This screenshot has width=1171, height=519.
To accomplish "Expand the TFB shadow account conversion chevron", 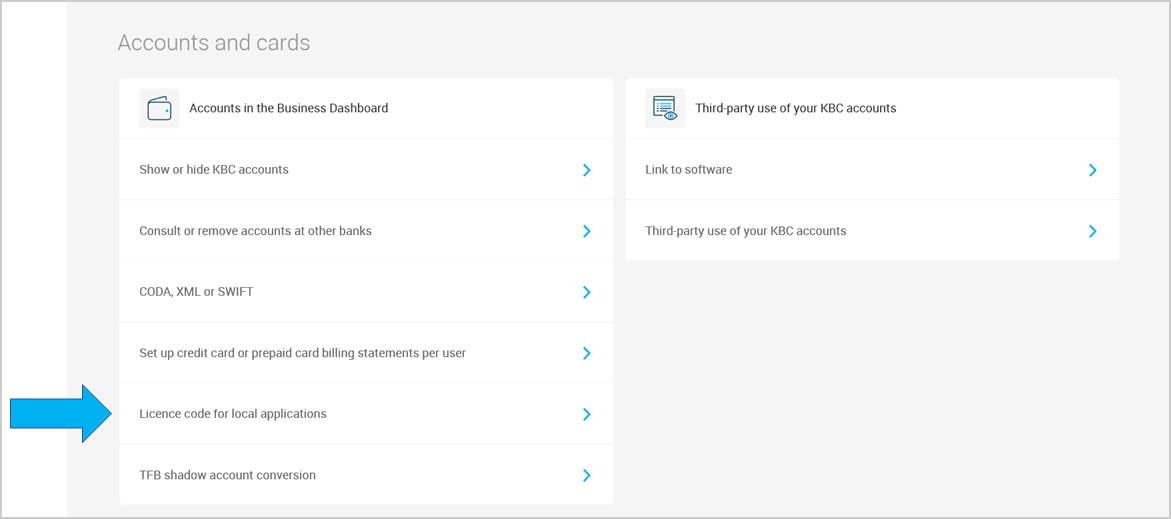I will 586,476.
